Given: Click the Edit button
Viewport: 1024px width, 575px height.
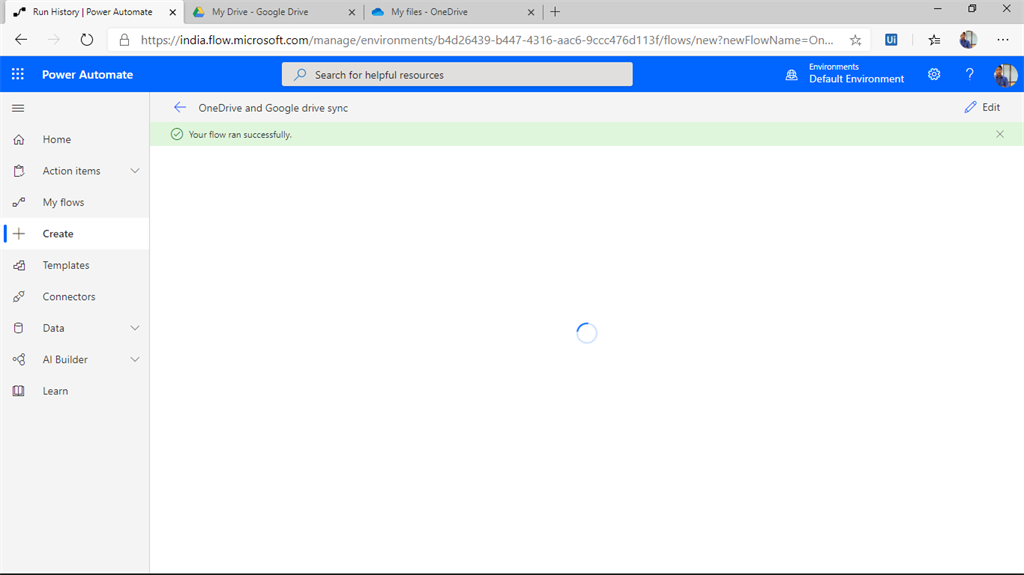Looking at the screenshot, I should 982,107.
